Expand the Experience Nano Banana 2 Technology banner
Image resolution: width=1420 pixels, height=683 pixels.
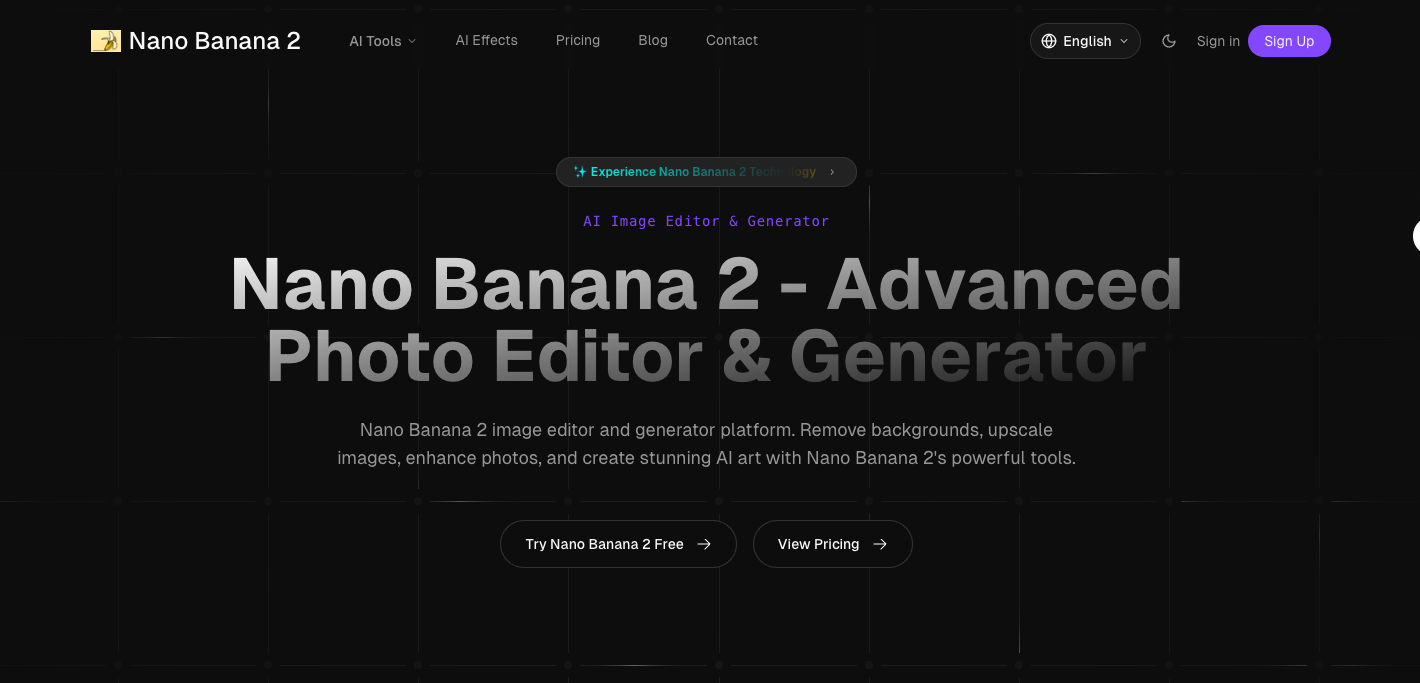coord(705,171)
